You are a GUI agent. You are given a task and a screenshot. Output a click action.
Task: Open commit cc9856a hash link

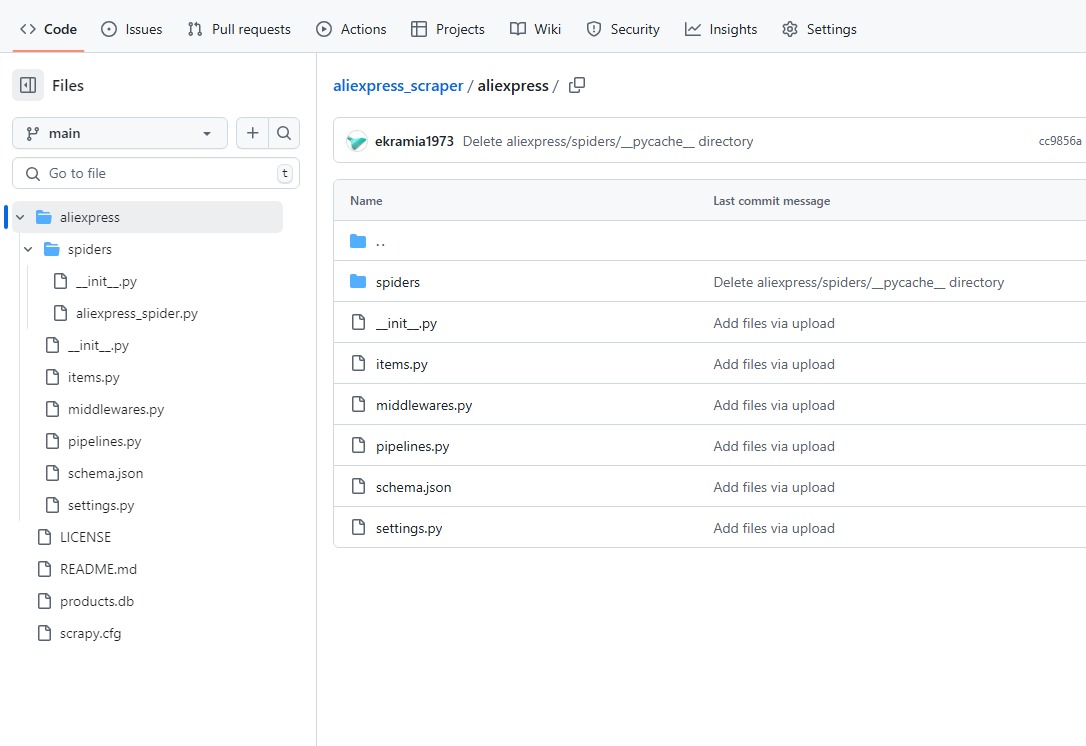tap(1059, 141)
